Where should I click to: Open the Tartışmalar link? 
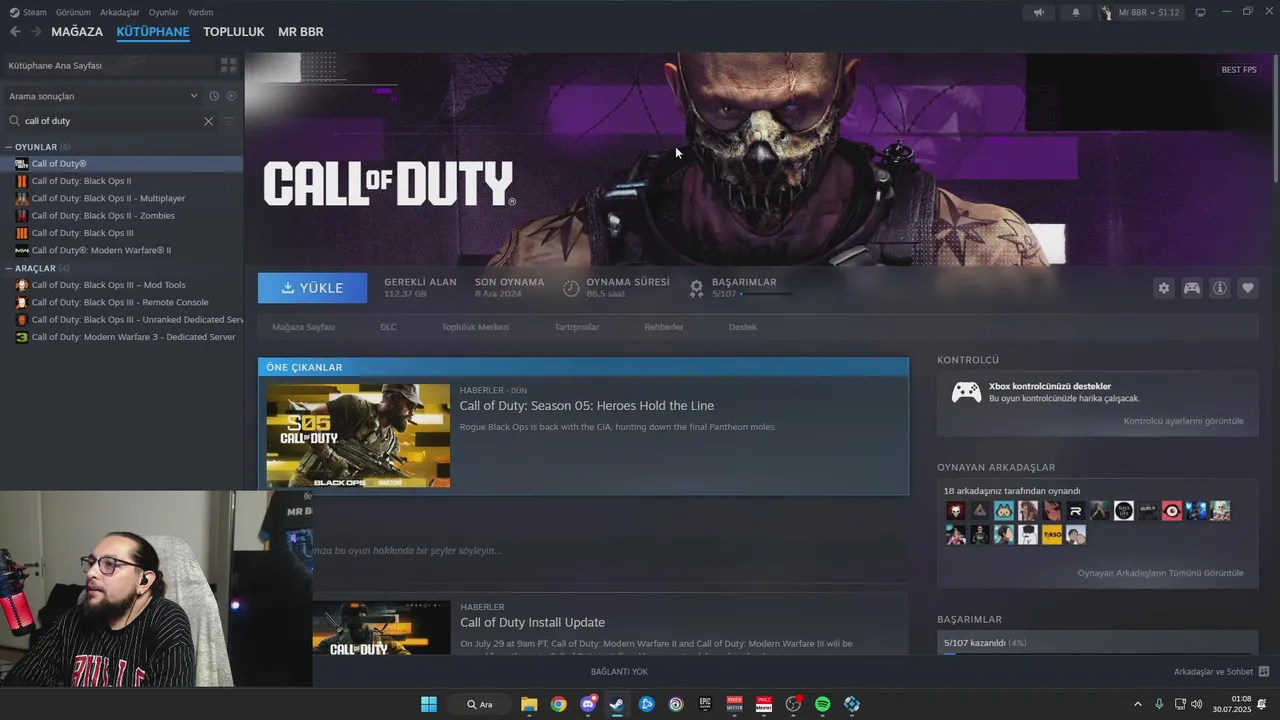pos(577,327)
